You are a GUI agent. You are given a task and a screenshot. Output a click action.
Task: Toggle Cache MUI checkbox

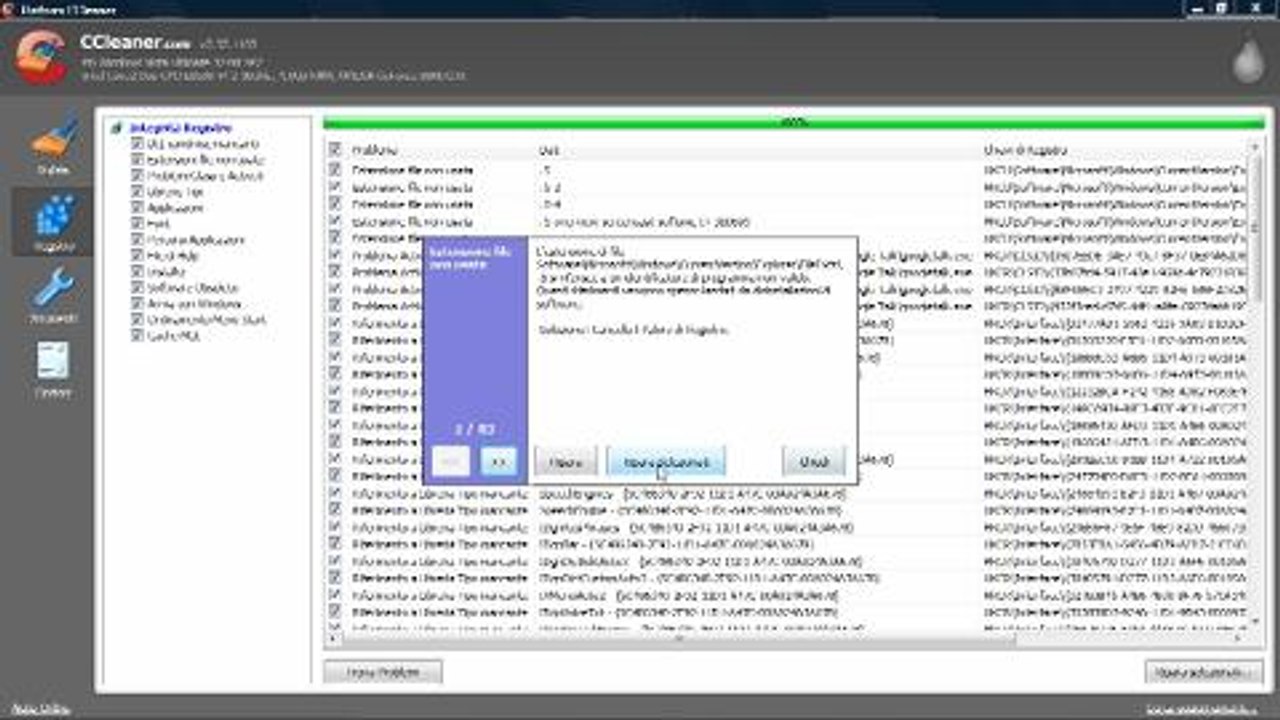[137, 336]
